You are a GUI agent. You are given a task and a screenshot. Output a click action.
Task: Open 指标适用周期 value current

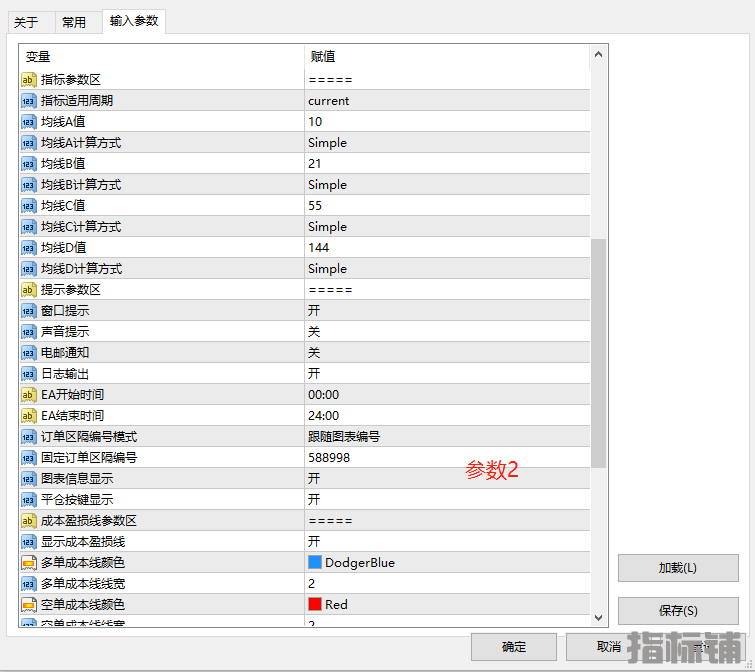pos(447,101)
